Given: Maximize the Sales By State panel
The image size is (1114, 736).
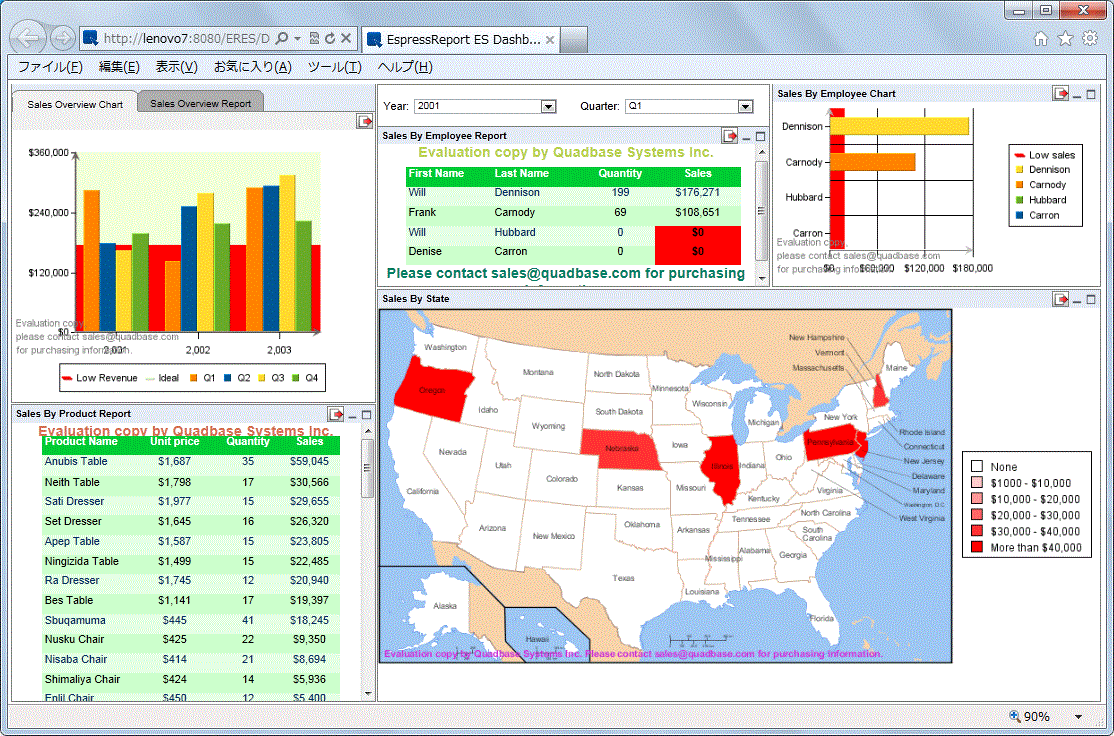Looking at the screenshot, I should 1091,300.
